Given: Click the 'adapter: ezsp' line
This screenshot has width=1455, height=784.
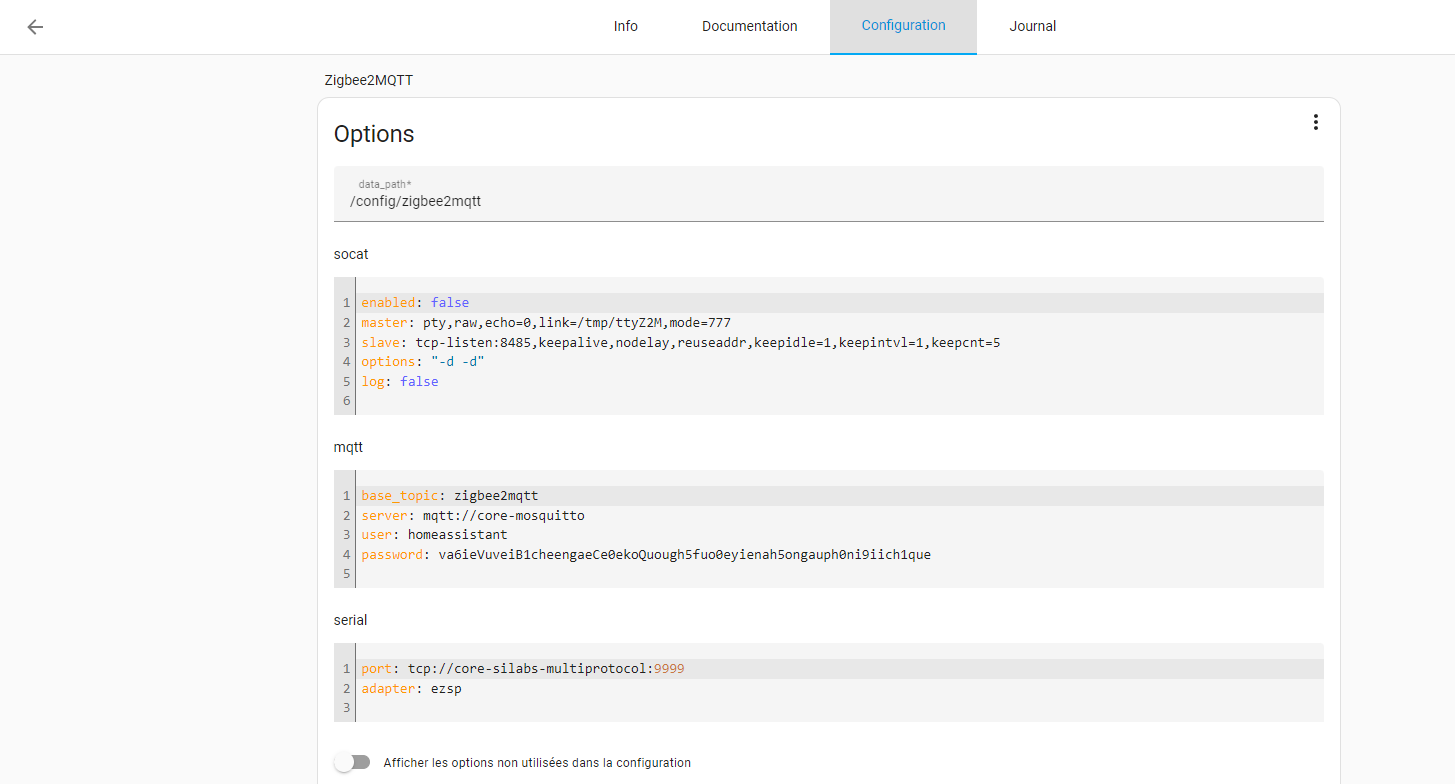Looking at the screenshot, I should point(411,689).
